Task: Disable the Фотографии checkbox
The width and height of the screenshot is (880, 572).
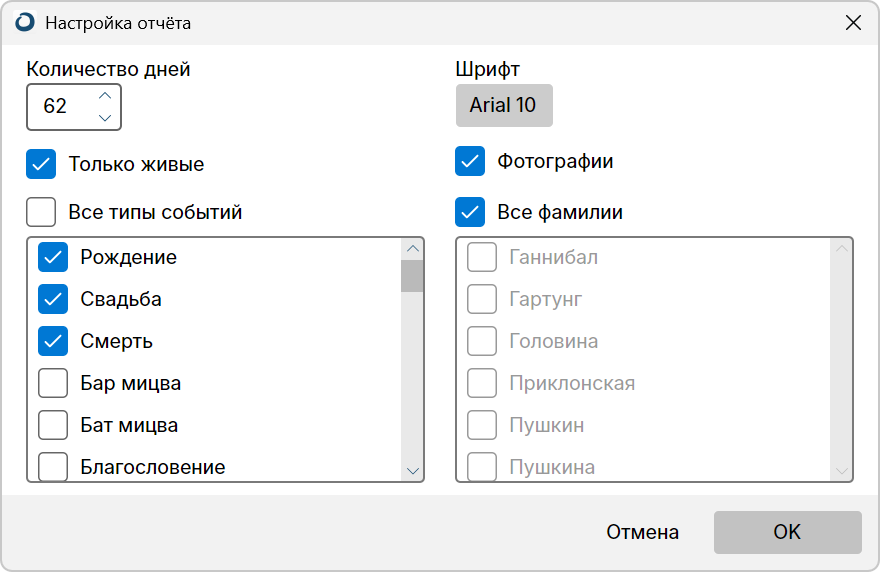Action: pos(470,161)
